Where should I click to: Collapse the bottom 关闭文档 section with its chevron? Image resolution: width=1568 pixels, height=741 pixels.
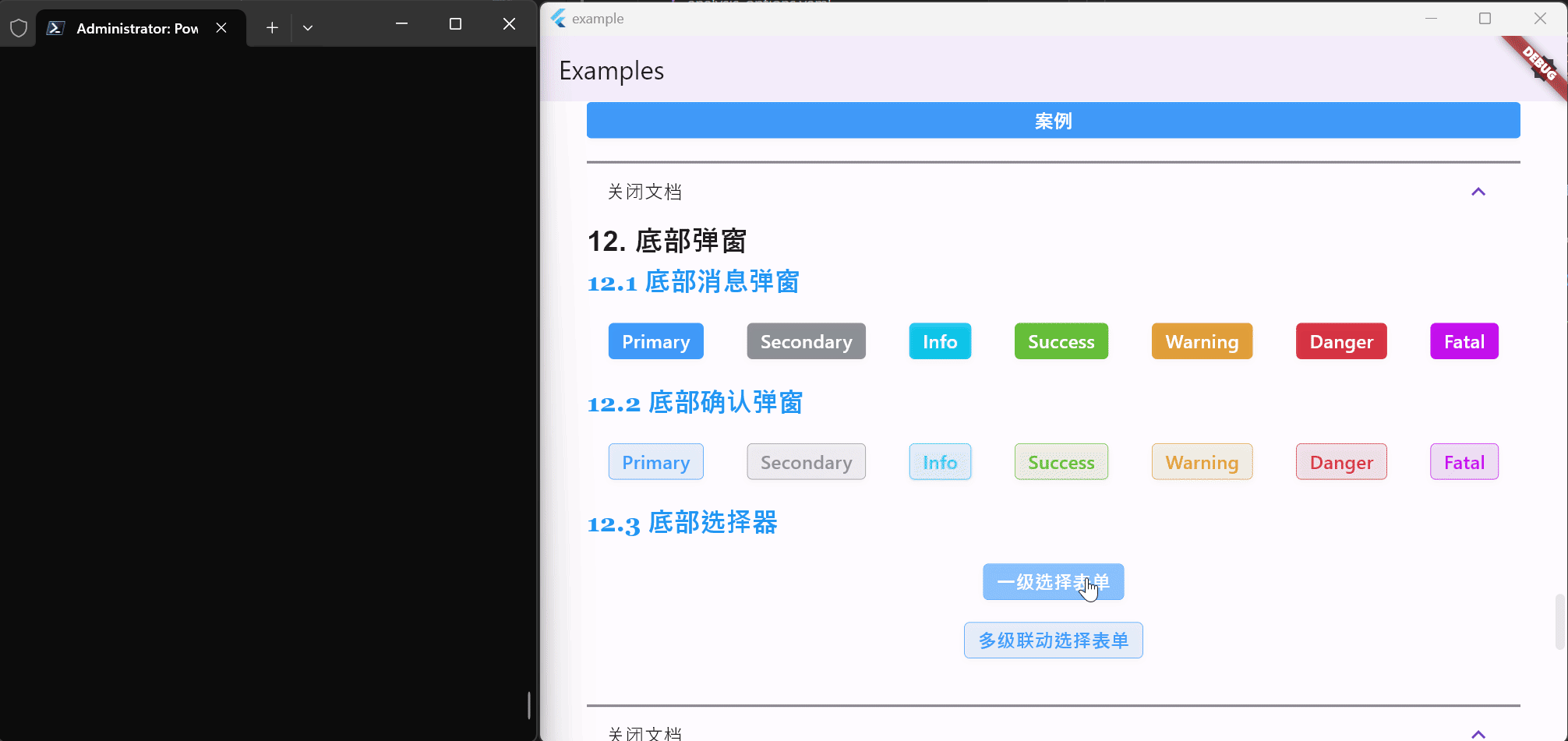[1478, 733]
